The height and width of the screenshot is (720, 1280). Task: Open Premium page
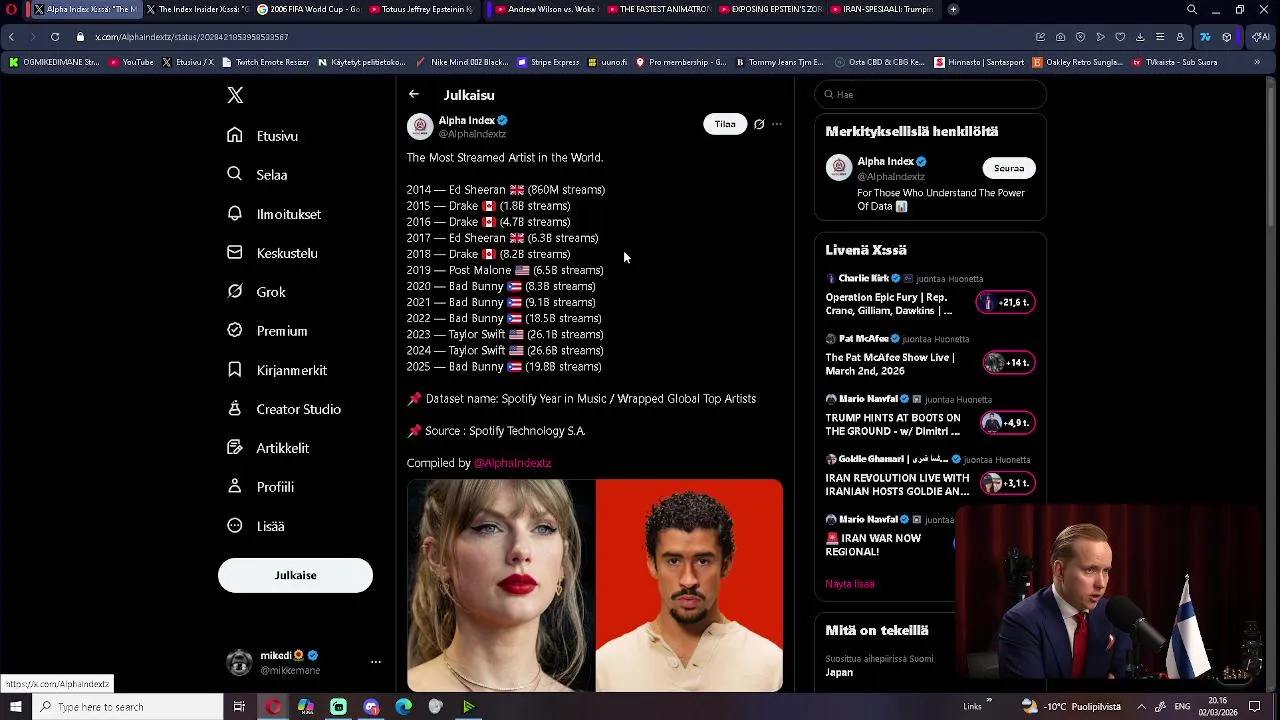point(267,331)
